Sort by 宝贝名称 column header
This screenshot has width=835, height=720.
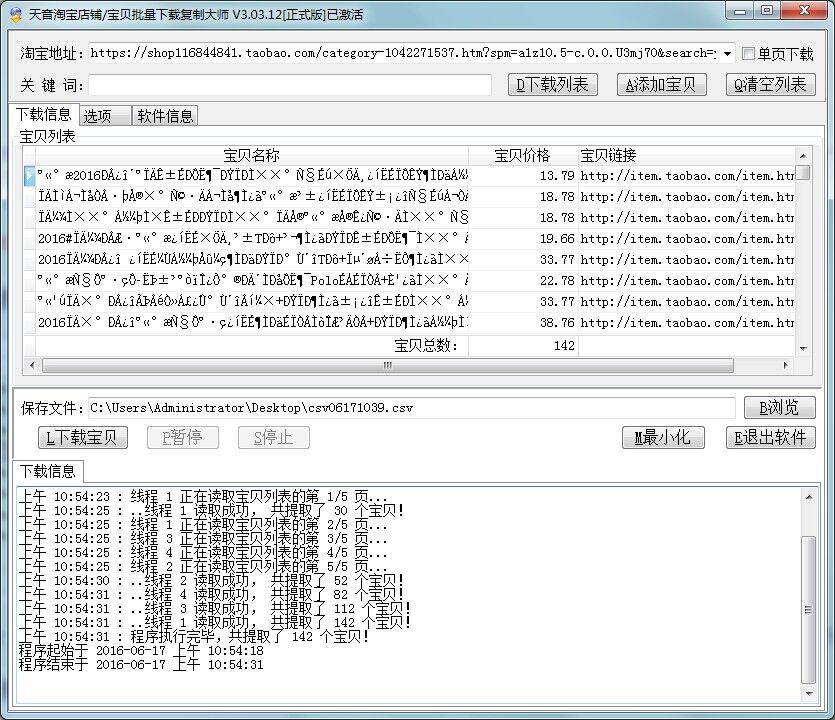(251, 155)
